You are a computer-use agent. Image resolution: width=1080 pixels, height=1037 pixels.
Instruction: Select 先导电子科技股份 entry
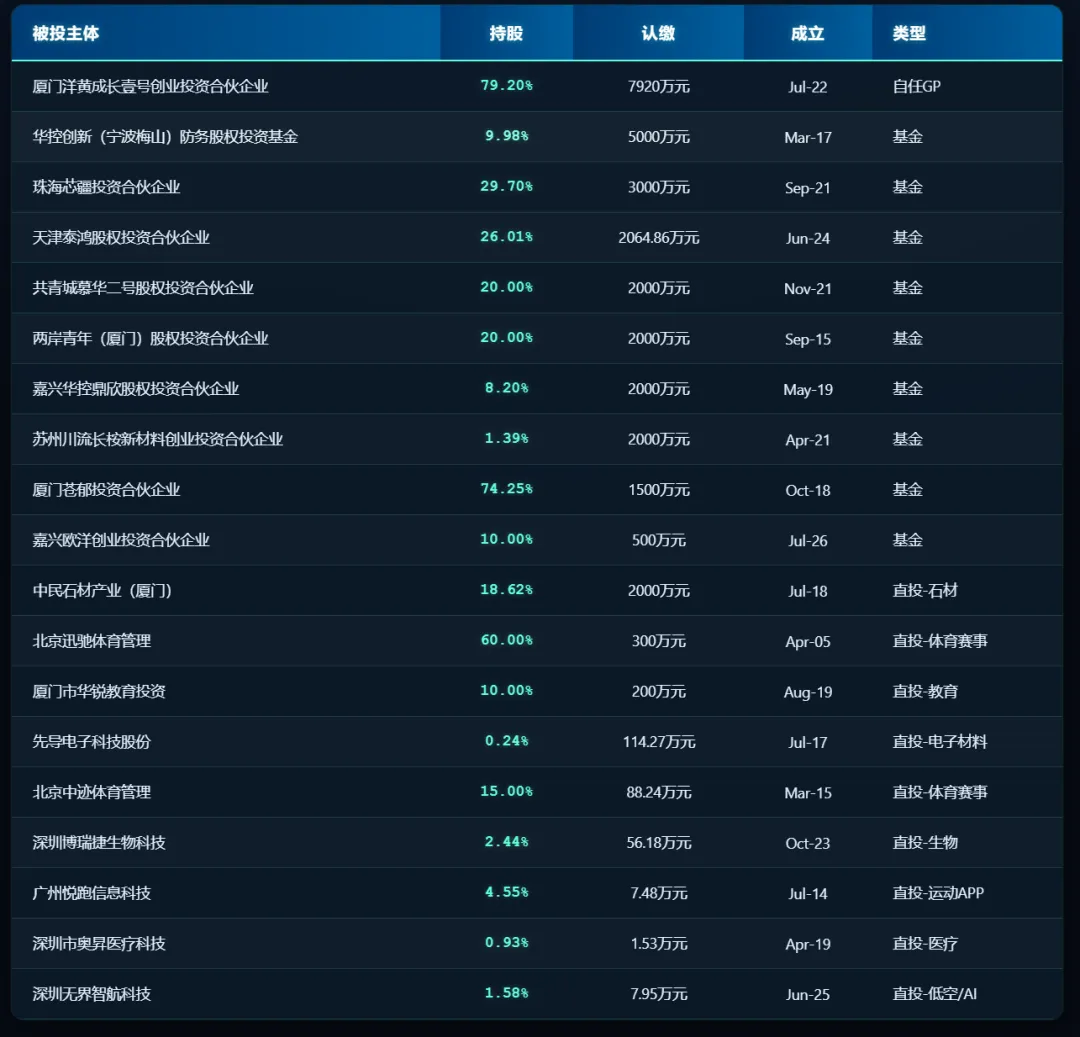(92, 742)
